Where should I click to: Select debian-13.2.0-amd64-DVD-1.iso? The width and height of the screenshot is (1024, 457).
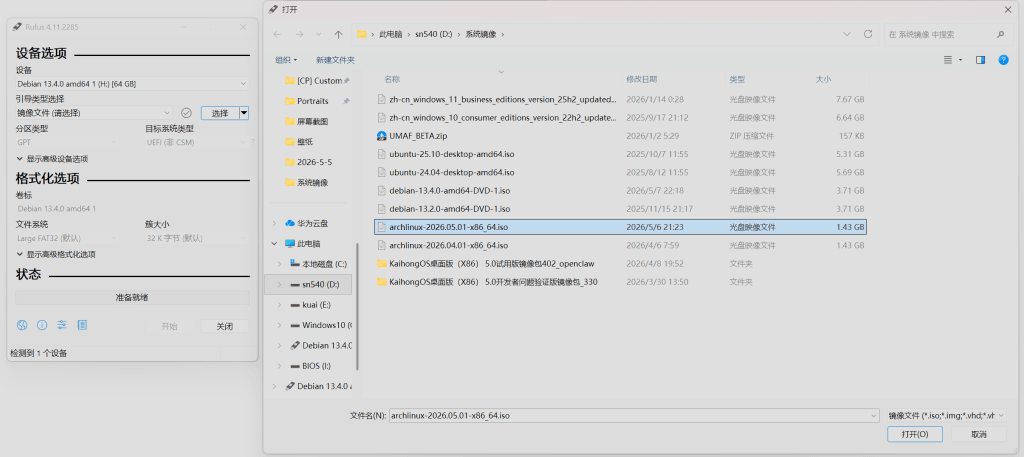click(620, 209)
